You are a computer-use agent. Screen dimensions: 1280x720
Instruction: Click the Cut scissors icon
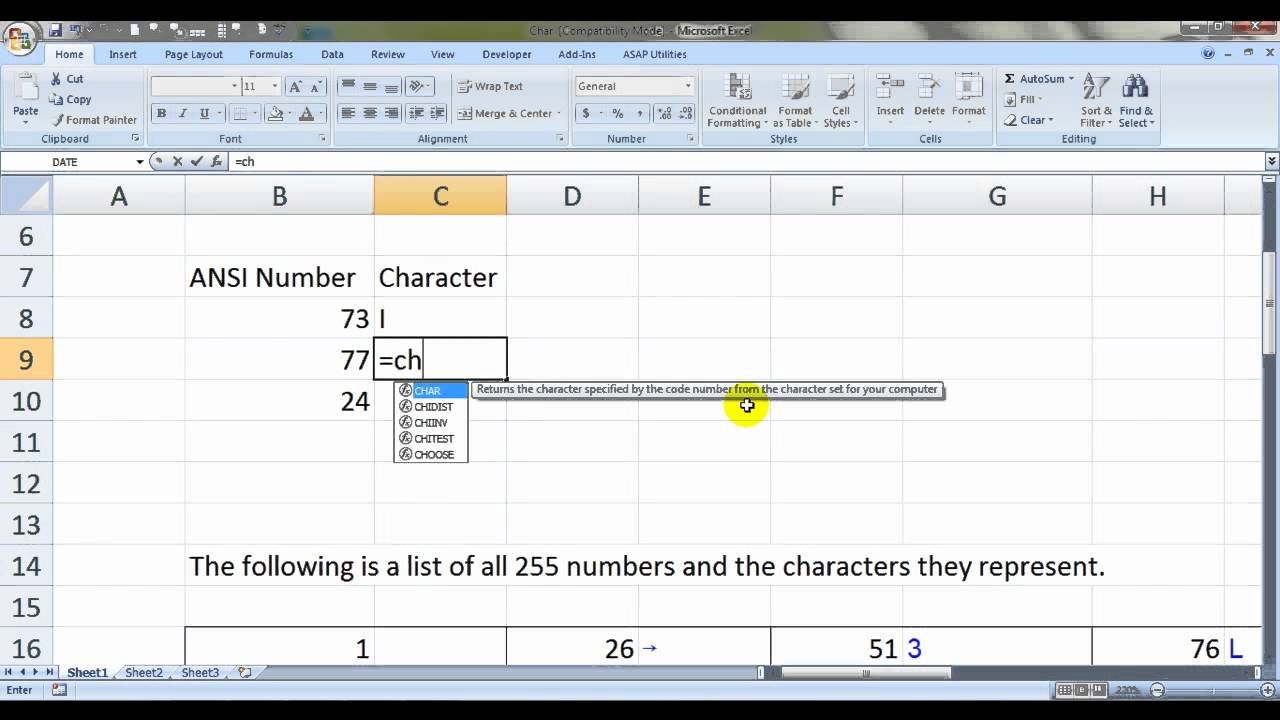click(56, 79)
